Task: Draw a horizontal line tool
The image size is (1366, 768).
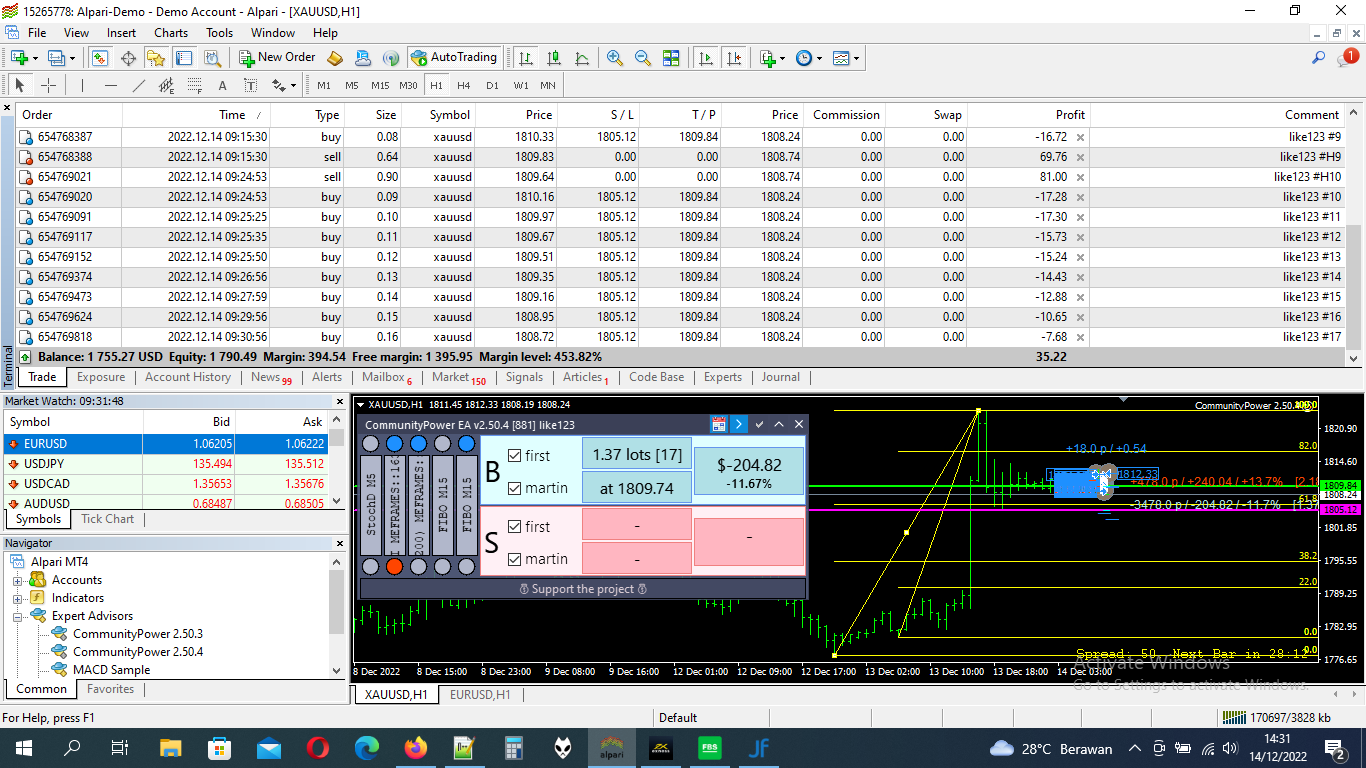Action: pyautogui.click(x=110, y=86)
